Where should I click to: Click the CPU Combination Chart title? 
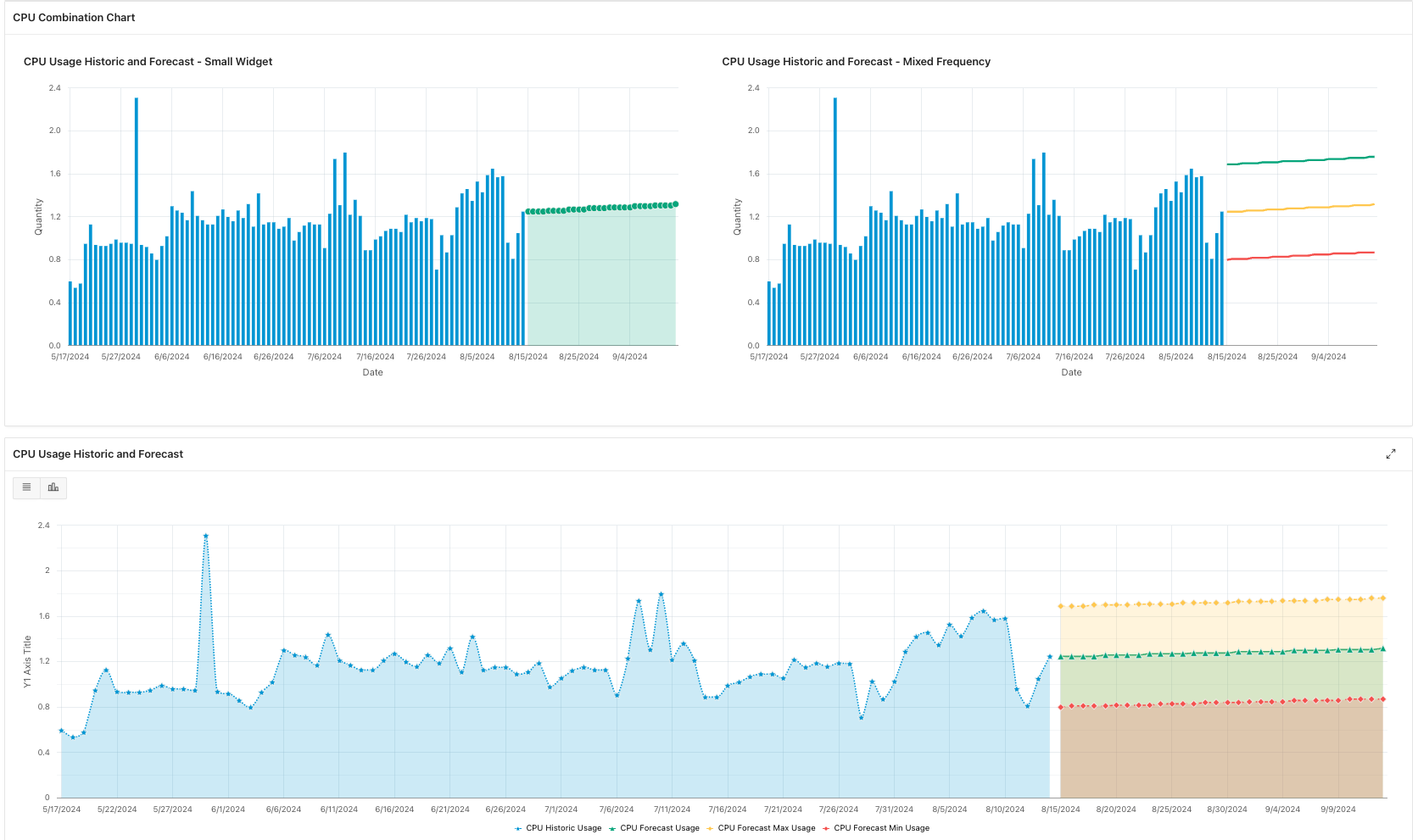pos(74,18)
